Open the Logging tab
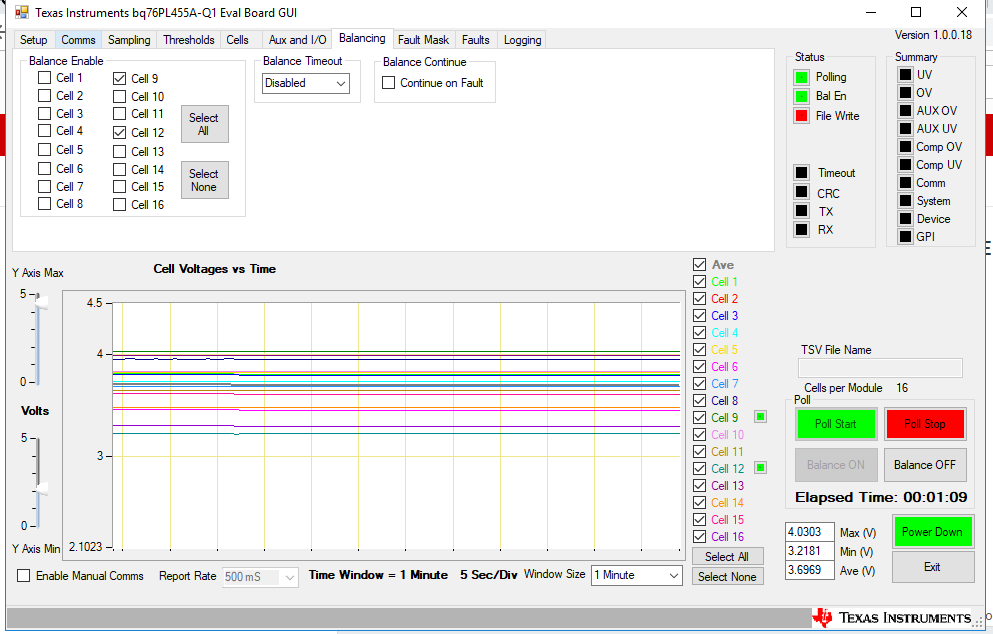The height and width of the screenshot is (634, 993). pyautogui.click(x=522, y=40)
